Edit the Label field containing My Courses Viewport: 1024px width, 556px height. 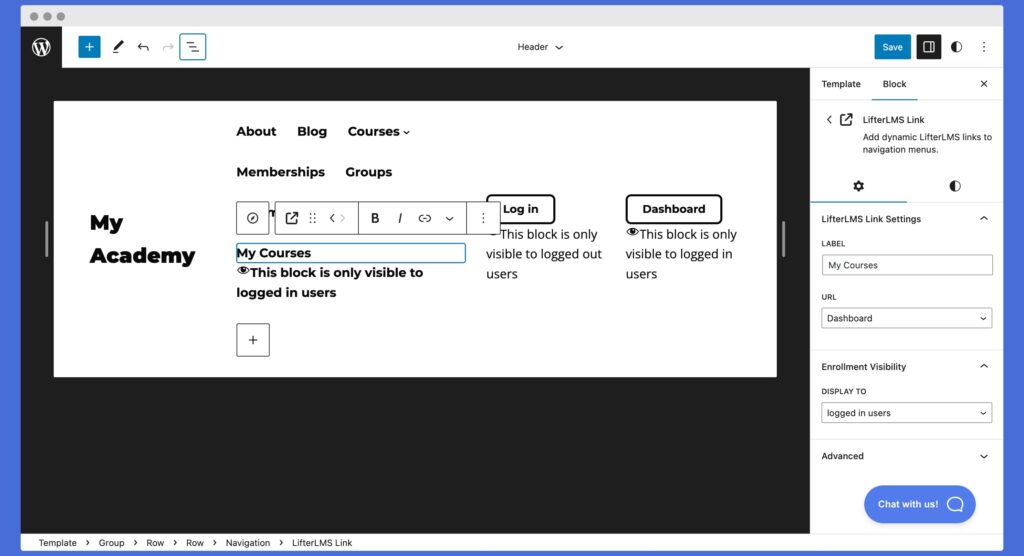[x=906, y=265]
